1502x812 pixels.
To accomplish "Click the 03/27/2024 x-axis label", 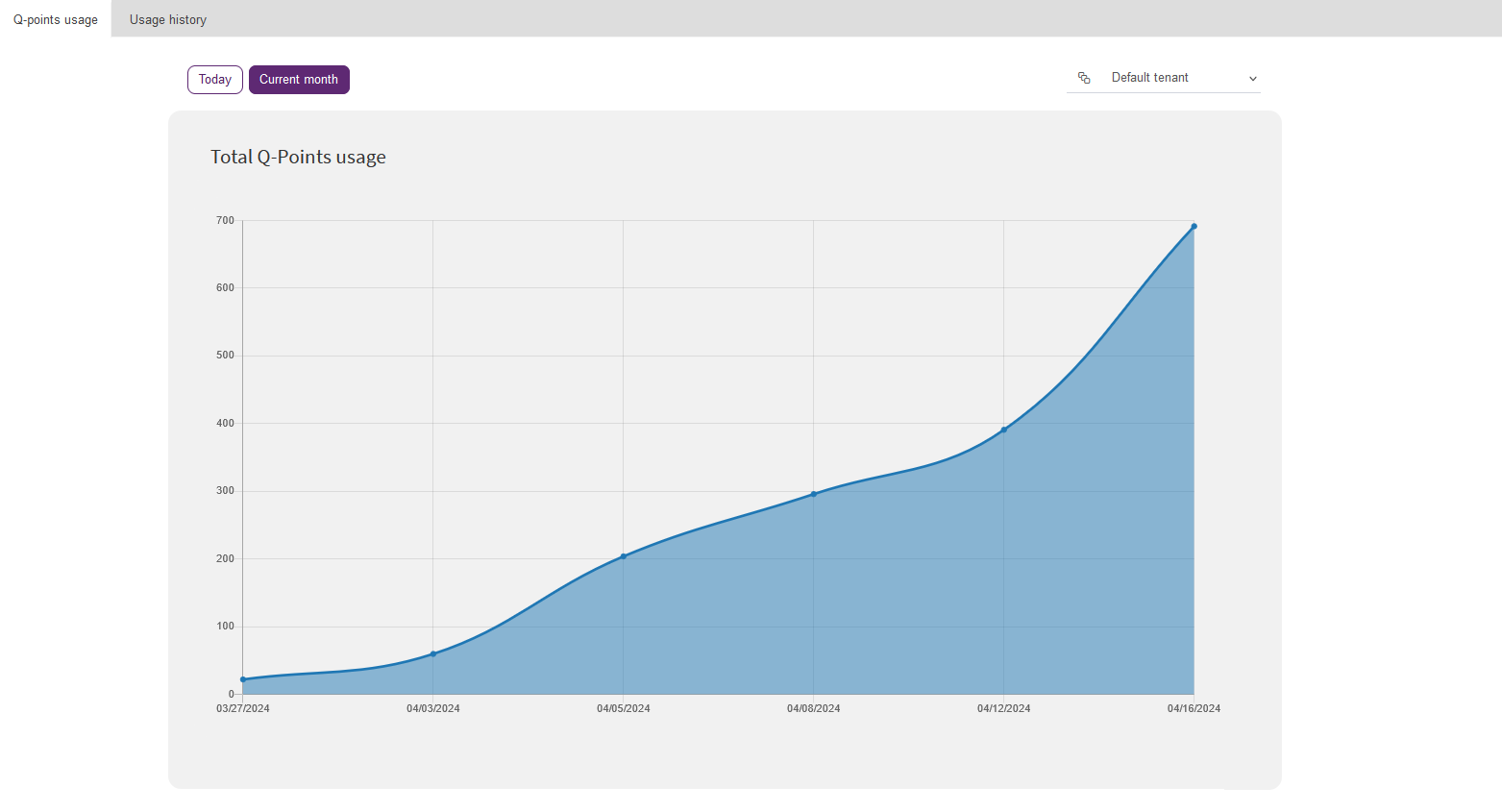I will pos(243,708).
